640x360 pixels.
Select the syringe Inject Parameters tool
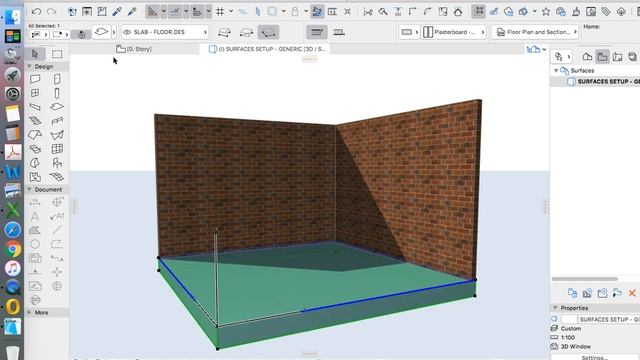pyautogui.click(x=132, y=11)
